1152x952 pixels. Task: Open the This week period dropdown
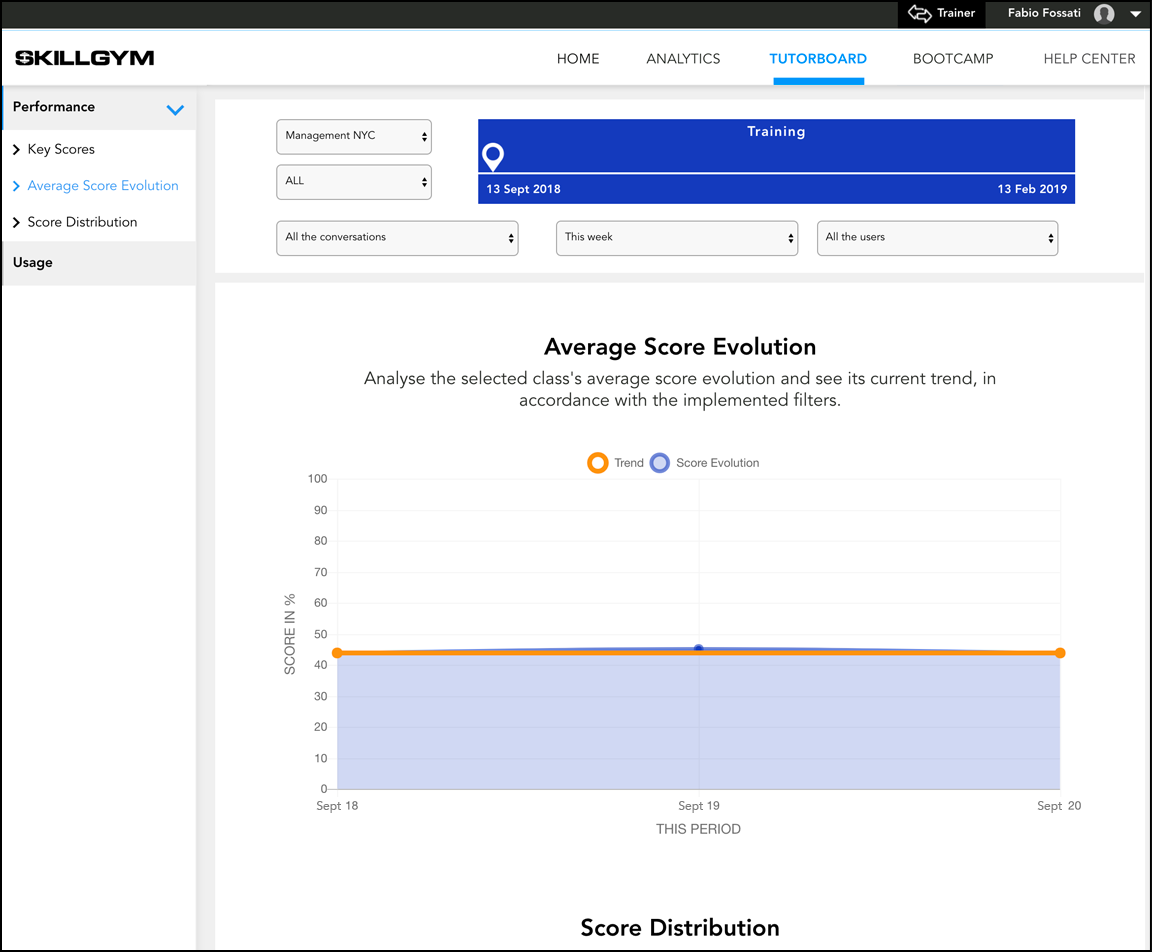pos(677,238)
